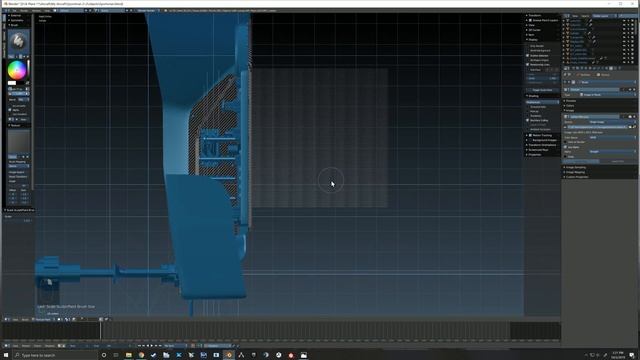Image resolution: width=640 pixels, height=360 pixels.
Task: Expand the Transform panel in sidebar
Action: [535, 16]
